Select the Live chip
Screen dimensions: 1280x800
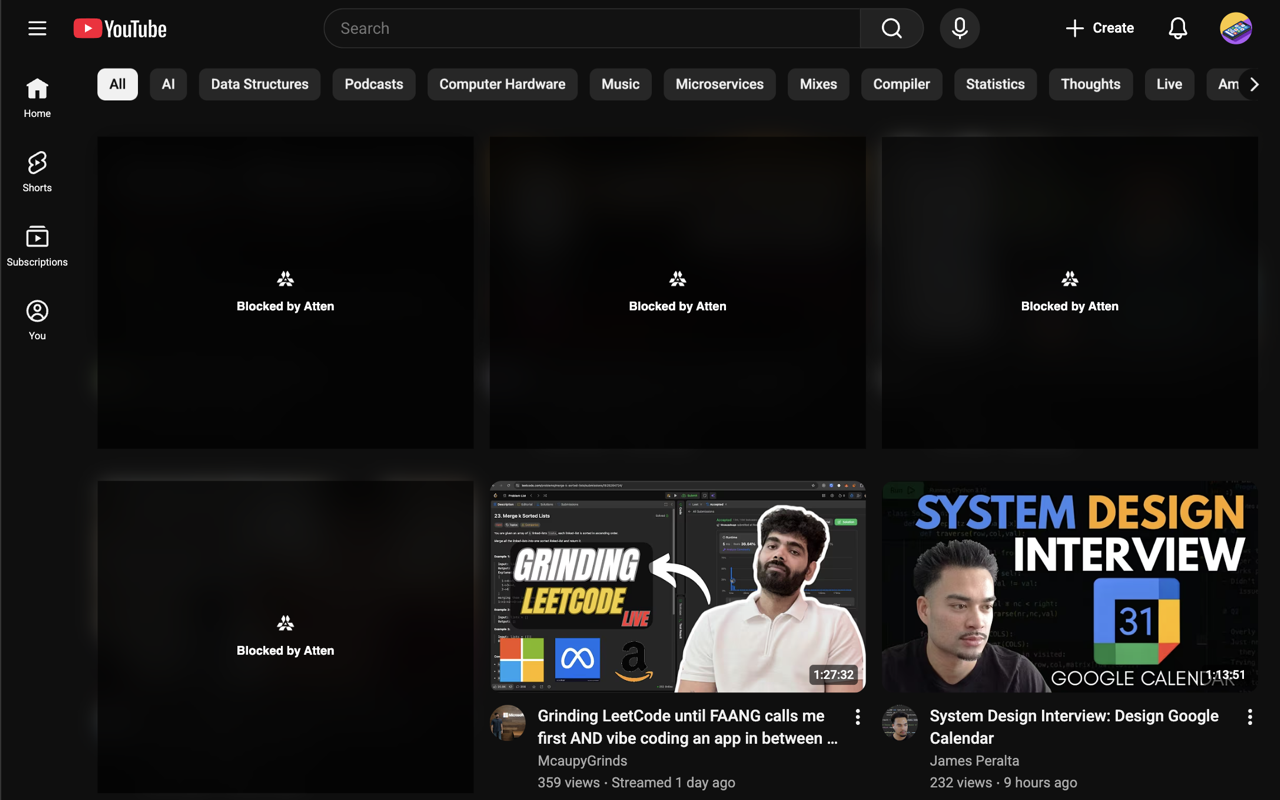click(1169, 84)
